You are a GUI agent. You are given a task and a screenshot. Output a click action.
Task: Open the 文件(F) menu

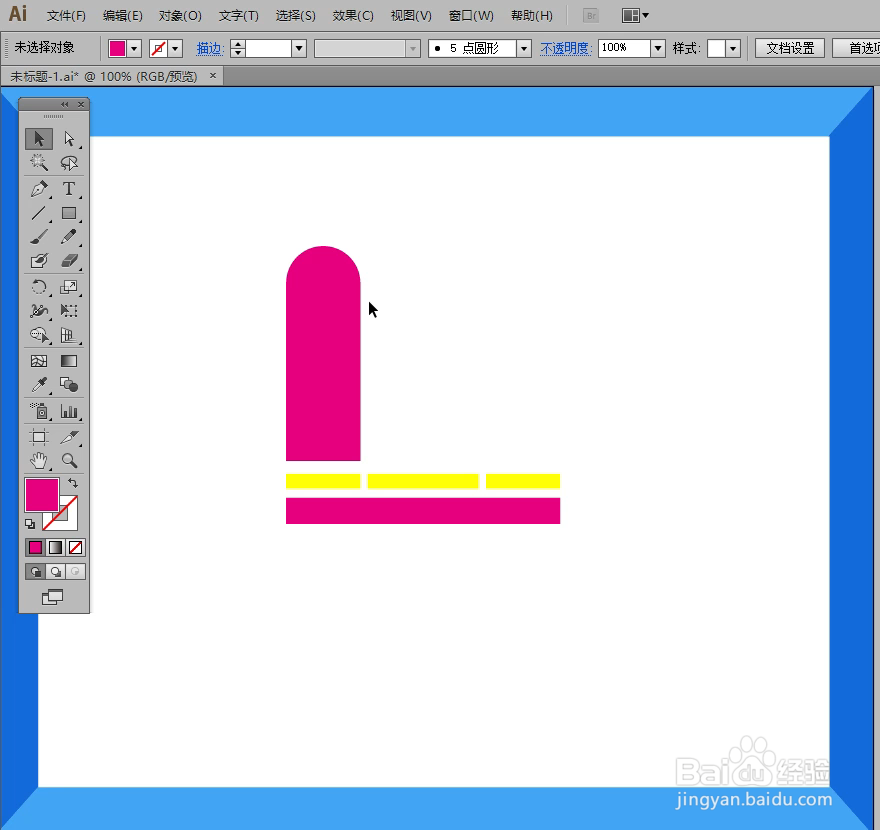66,16
